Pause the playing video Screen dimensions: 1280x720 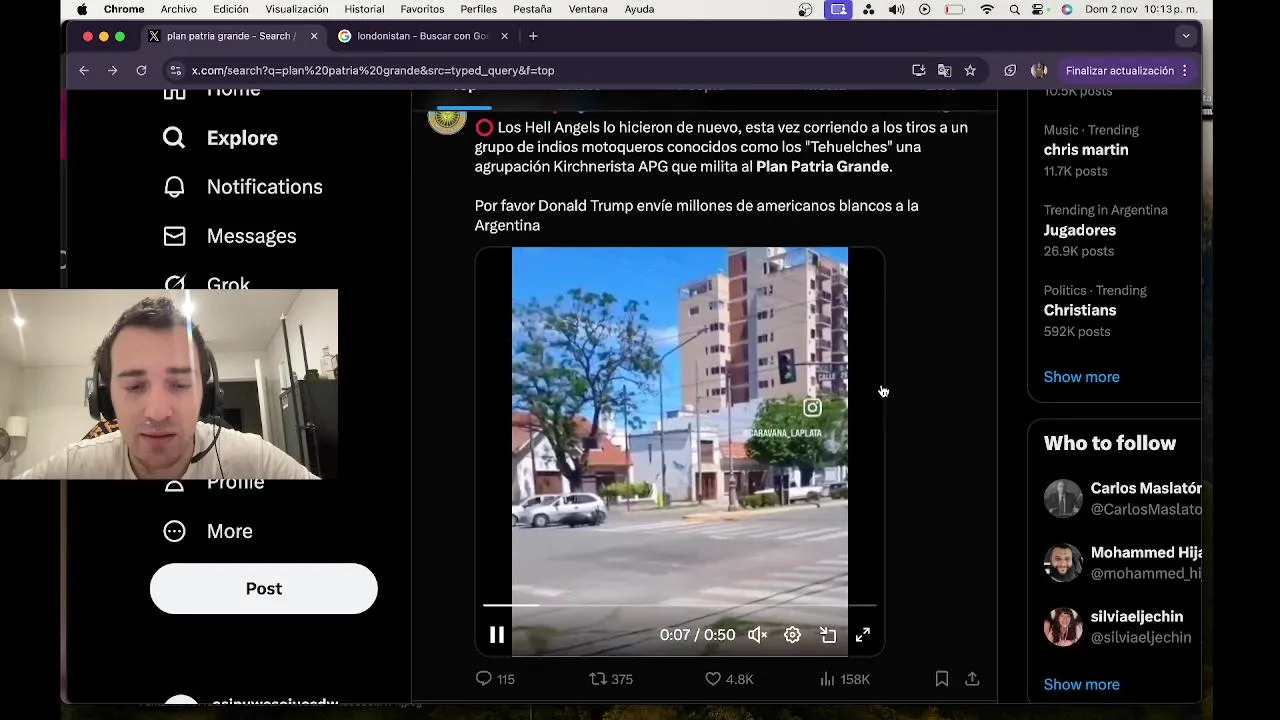click(x=497, y=635)
